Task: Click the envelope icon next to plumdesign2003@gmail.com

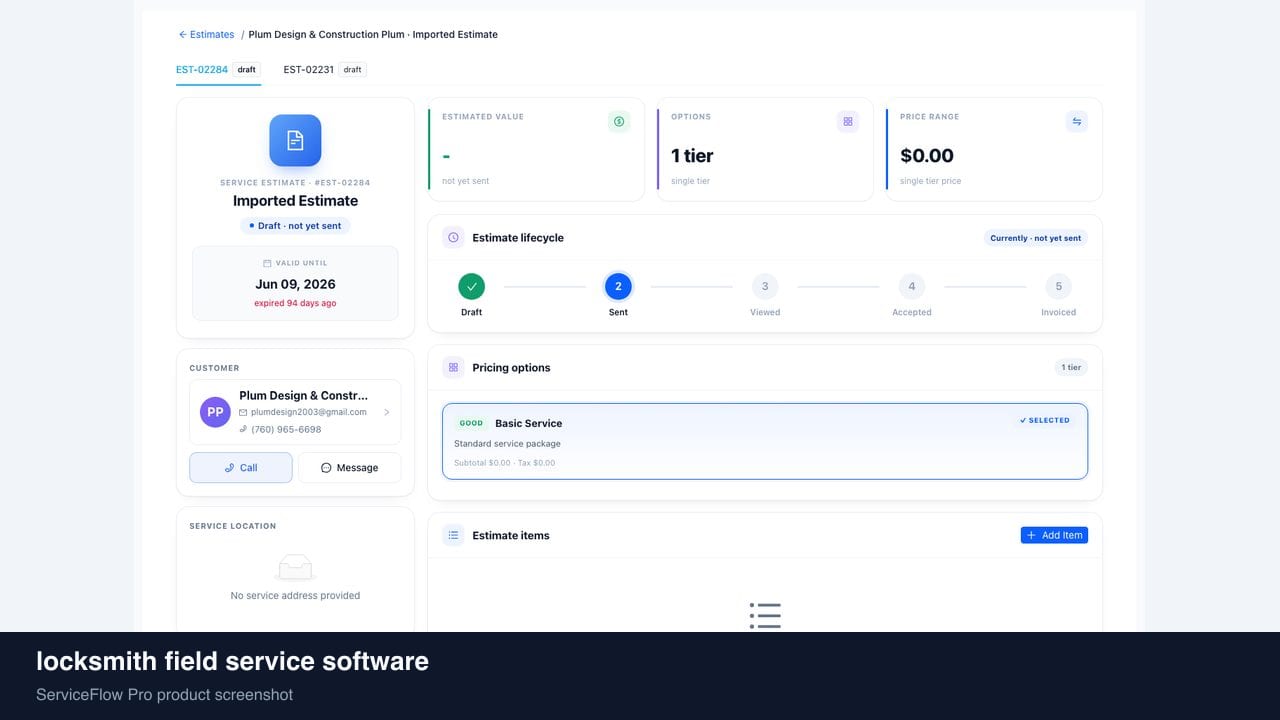Action: 243,412
